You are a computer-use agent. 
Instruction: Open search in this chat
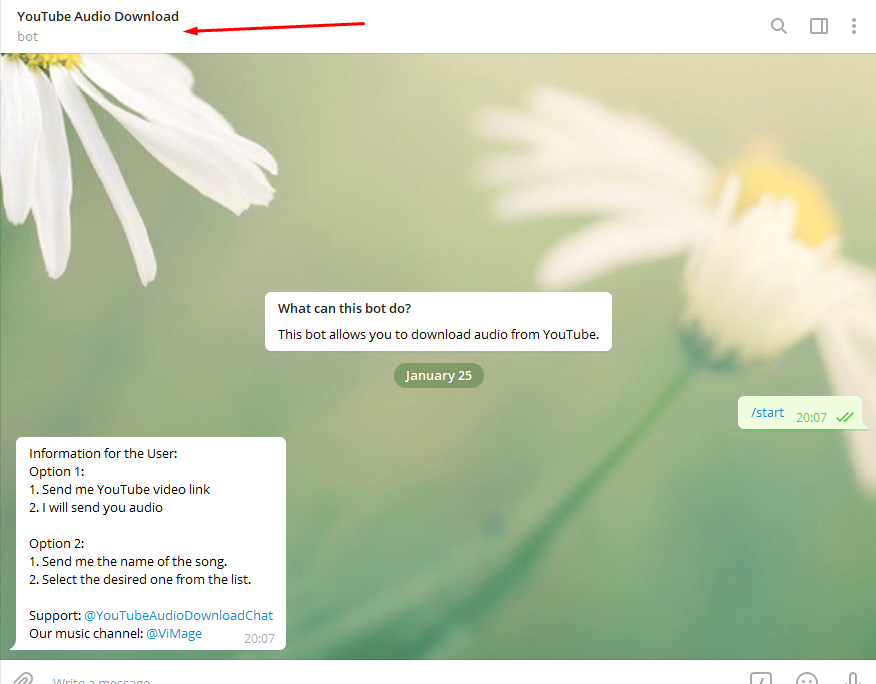tap(778, 26)
